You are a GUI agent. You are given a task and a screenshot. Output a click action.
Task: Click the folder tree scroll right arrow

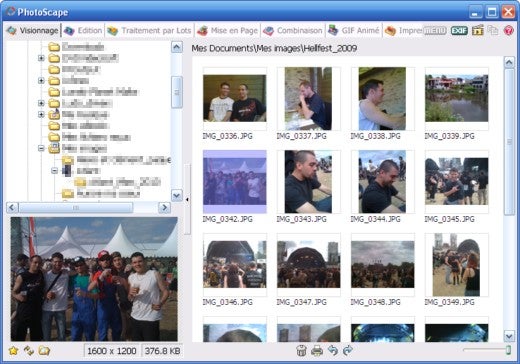tap(164, 208)
